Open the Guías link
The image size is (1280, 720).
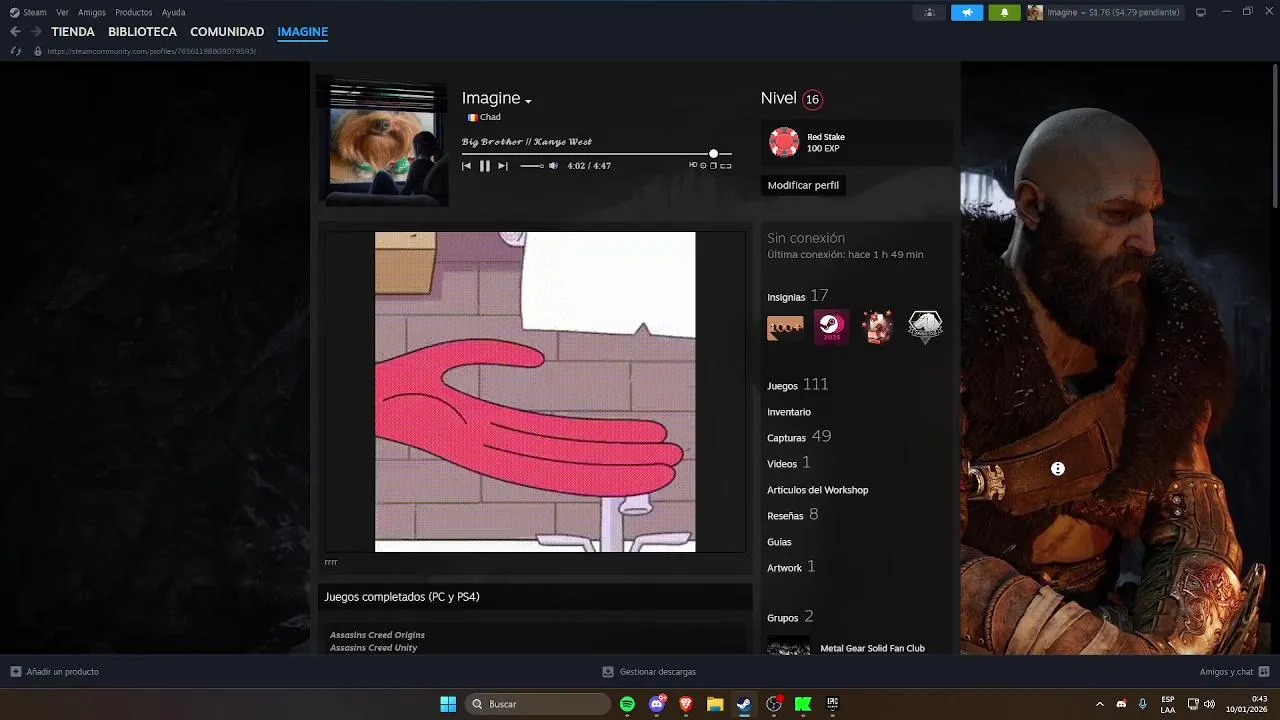(x=779, y=542)
